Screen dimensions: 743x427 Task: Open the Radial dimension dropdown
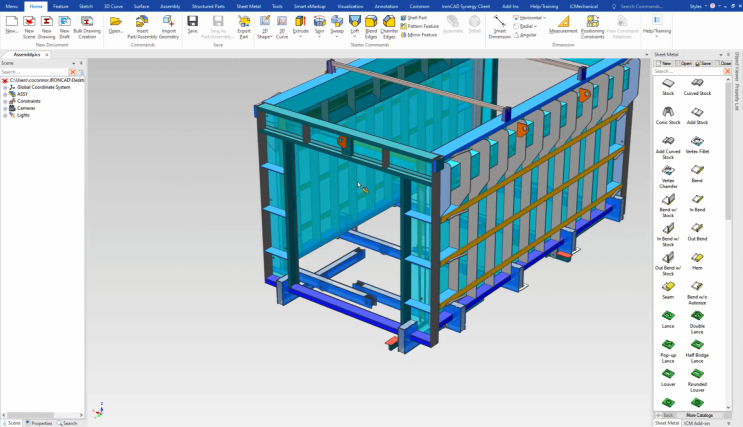pyautogui.click(x=535, y=26)
